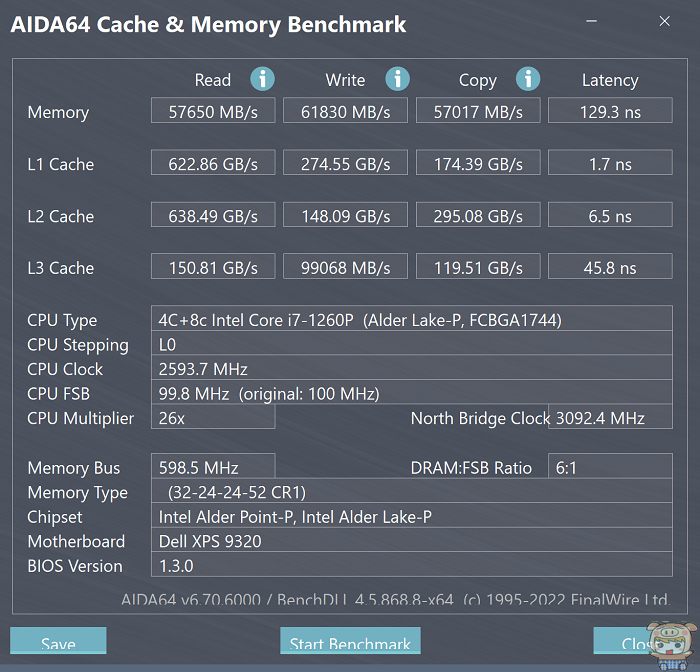Viewport: 700px width, 672px height.
Task: Click the DRAM:FSB Ratio 6:1 field
Action: coord(610,467)
